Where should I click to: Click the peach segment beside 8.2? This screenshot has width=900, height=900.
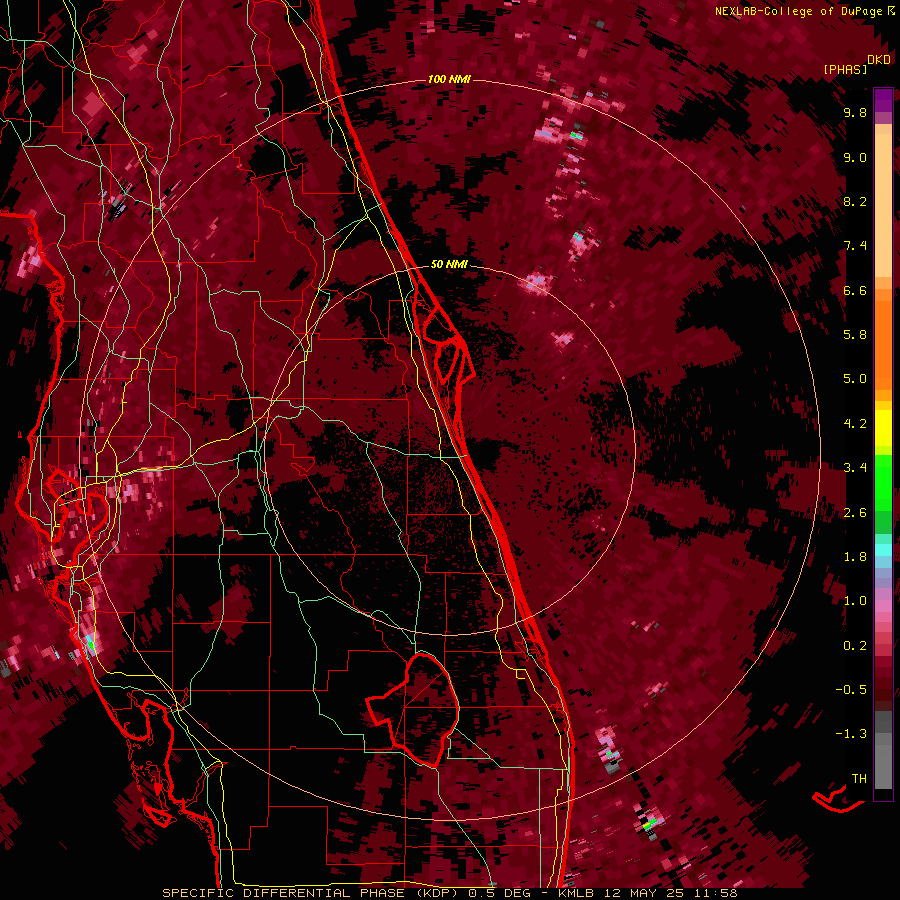[x=883, y=205]
